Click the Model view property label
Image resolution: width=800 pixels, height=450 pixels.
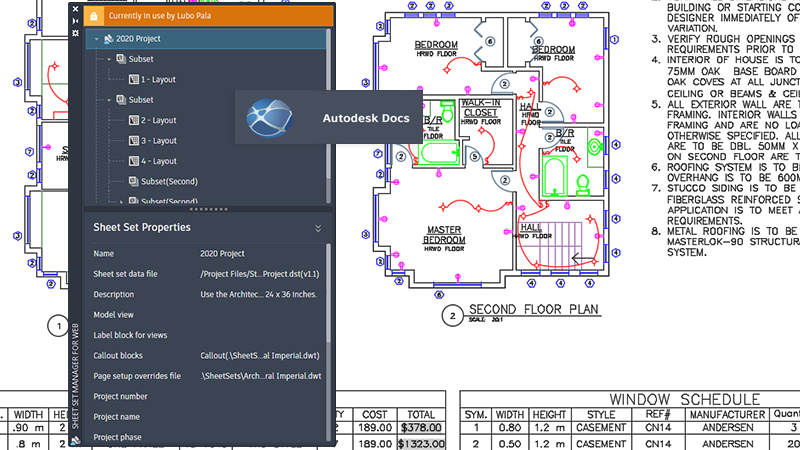(x=113, y=315)
